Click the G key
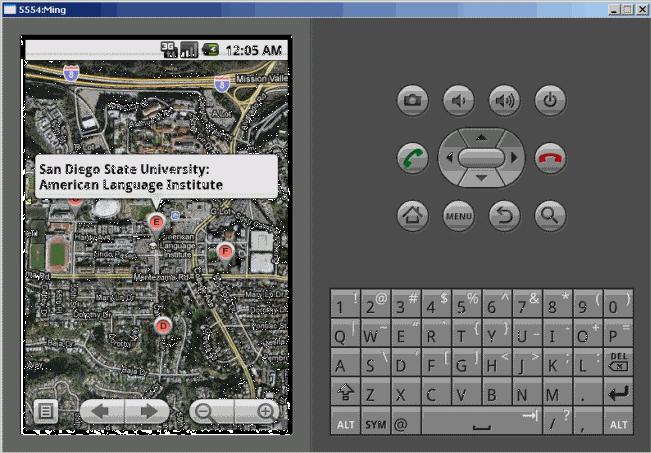The height and width of the screenshot is (453, 651). click(467, 362)
